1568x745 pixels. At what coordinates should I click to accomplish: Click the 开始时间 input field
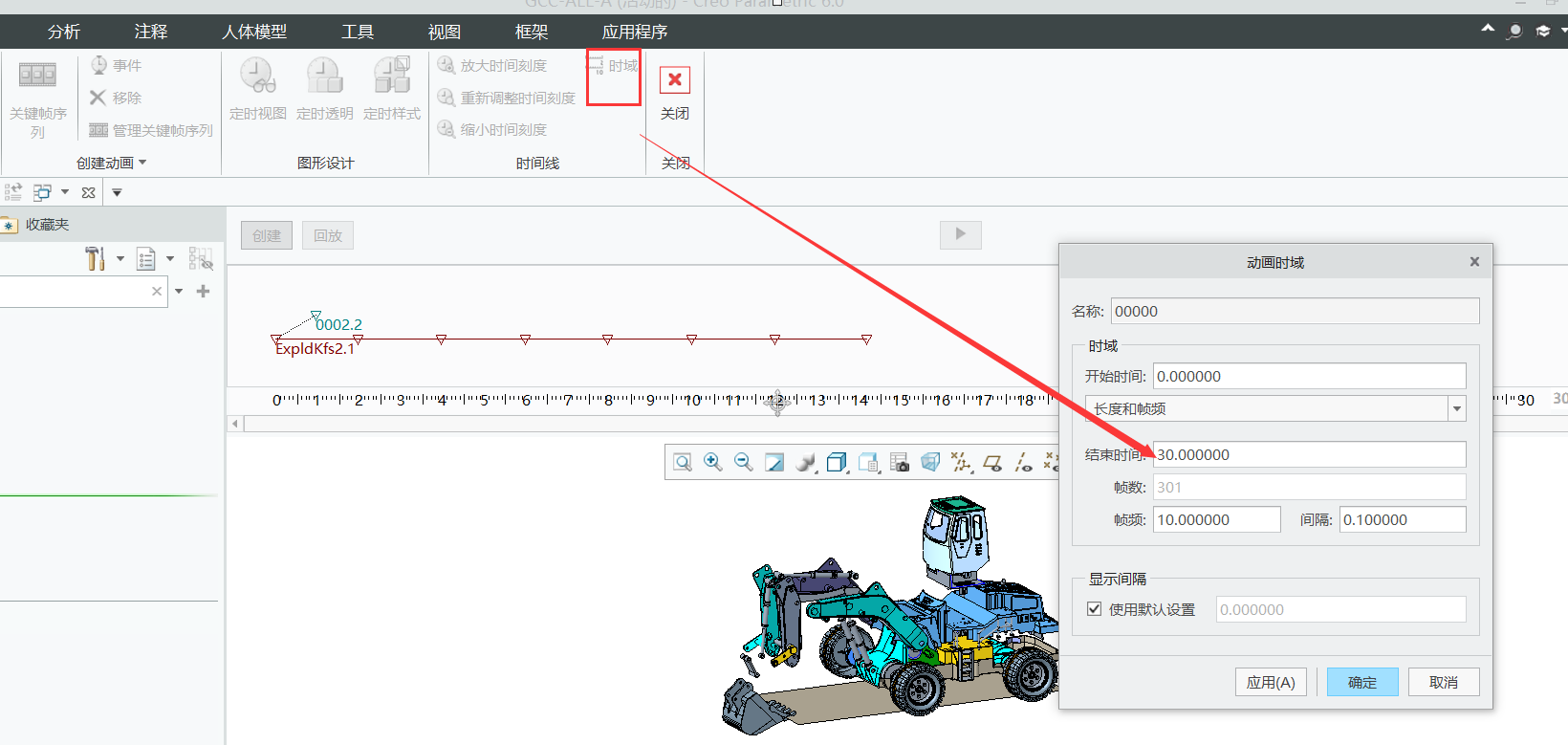click(x=1309, y=376)
